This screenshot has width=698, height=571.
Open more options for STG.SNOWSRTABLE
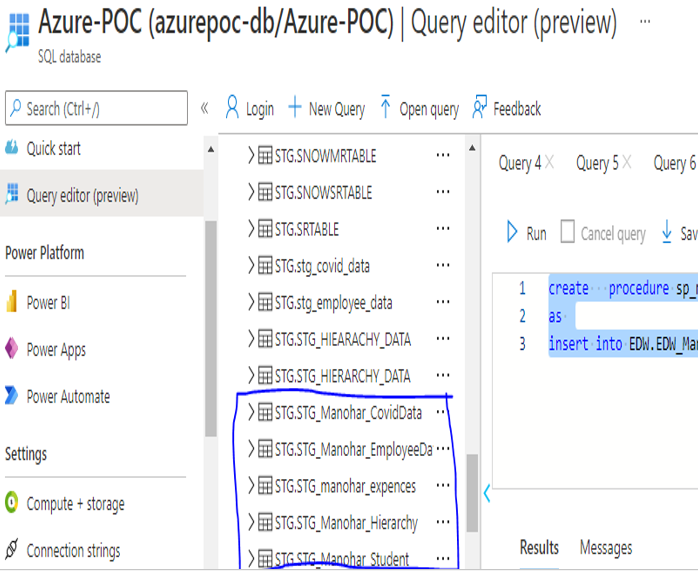tap(443, 192)
